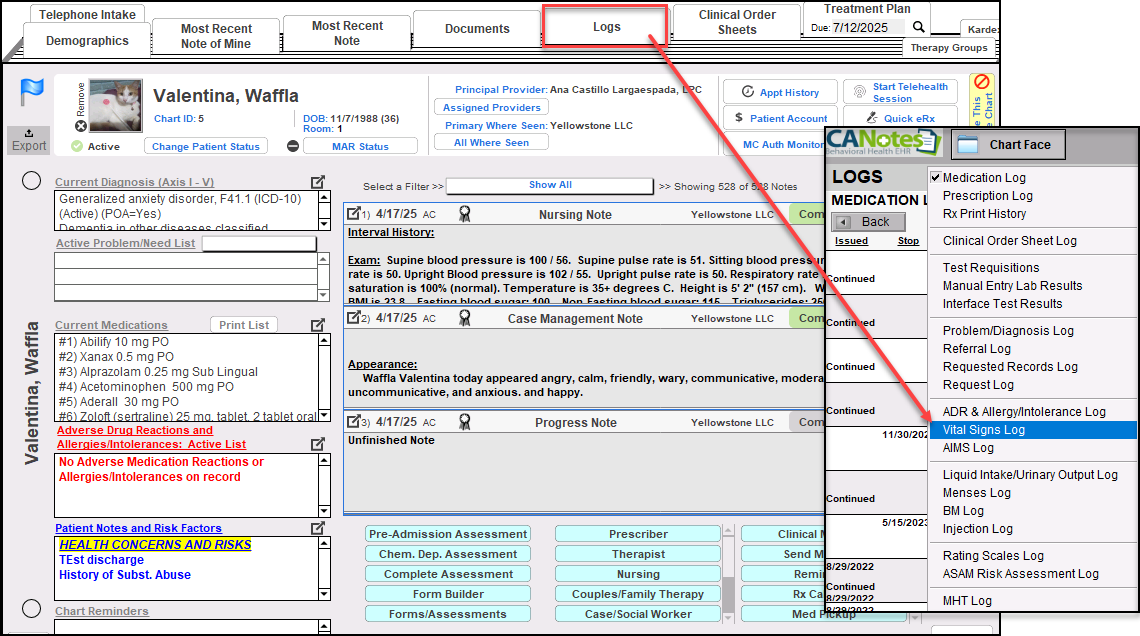Open the Active Problem/Need List field
Viewport: 1140px width, 636px height.
pyautogui.click(x=259, y=244)
